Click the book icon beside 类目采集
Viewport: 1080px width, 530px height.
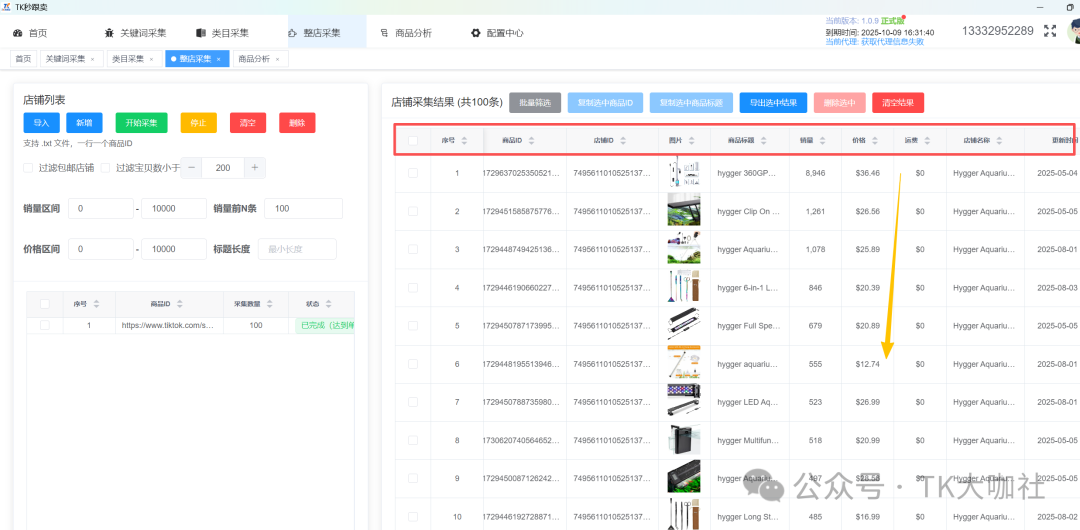pyautogui.click(x=201, y=33)
